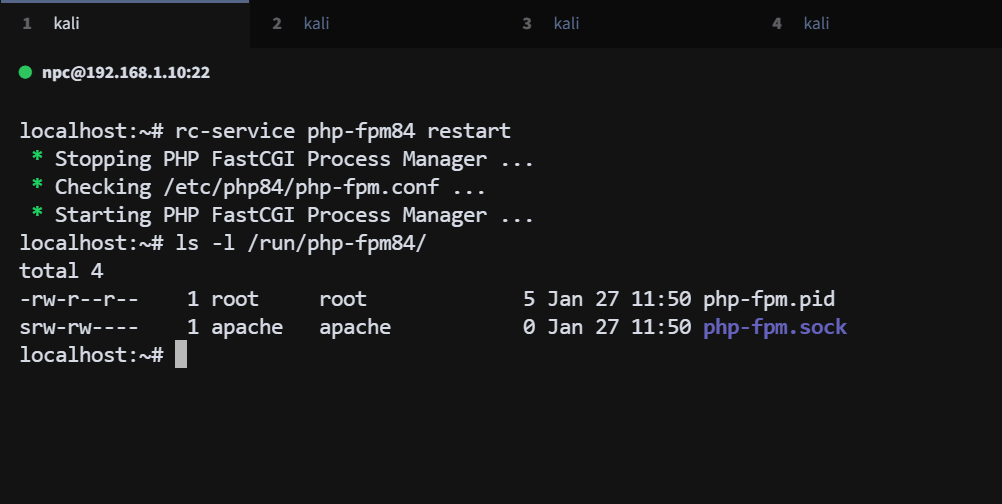Image resolution: width=1002 pixels, height=504 pixels.
Task: Click the ls -l /run/php-fpm84/ command text
Action: coord(301,243)
